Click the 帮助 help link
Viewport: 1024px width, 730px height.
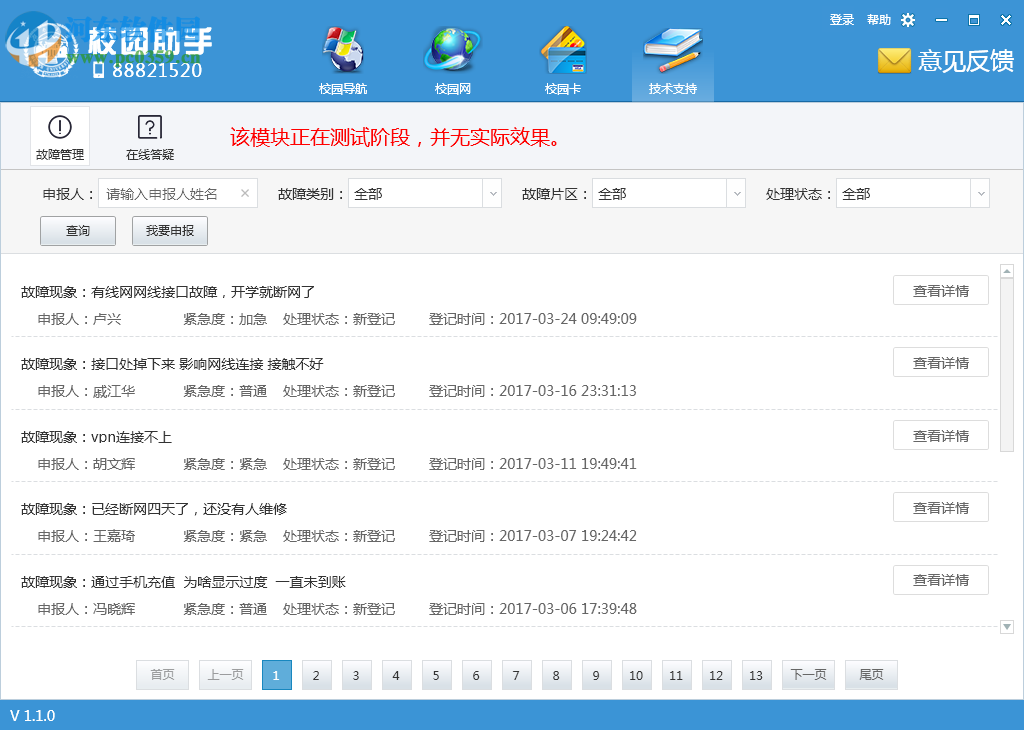pyautogui.click(x=878, y=19)
